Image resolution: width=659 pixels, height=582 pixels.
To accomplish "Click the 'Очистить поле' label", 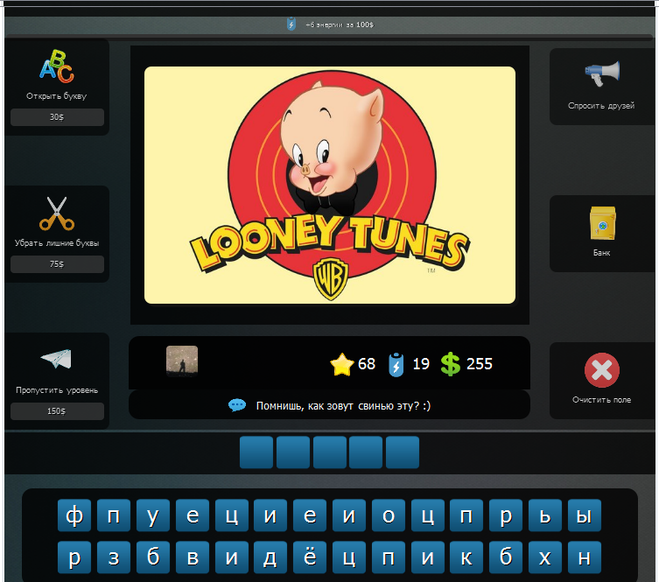I will [x=601, y=400].
